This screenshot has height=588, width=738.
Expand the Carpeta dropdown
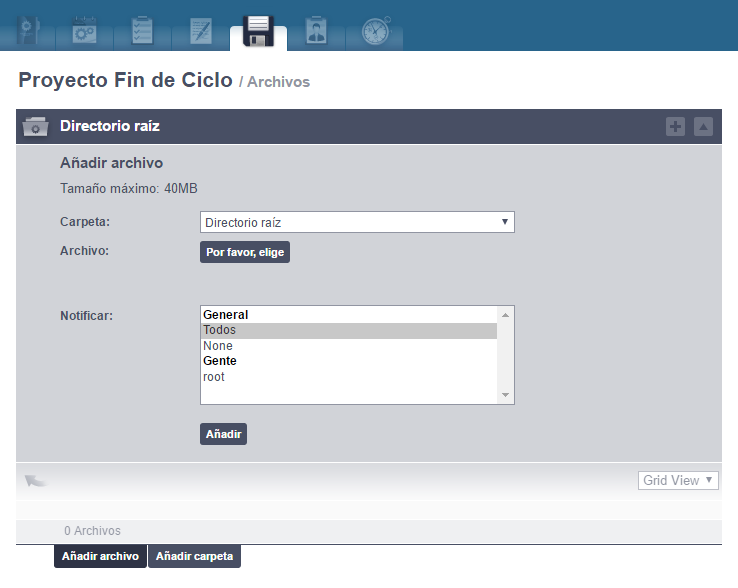click(357, 222)
